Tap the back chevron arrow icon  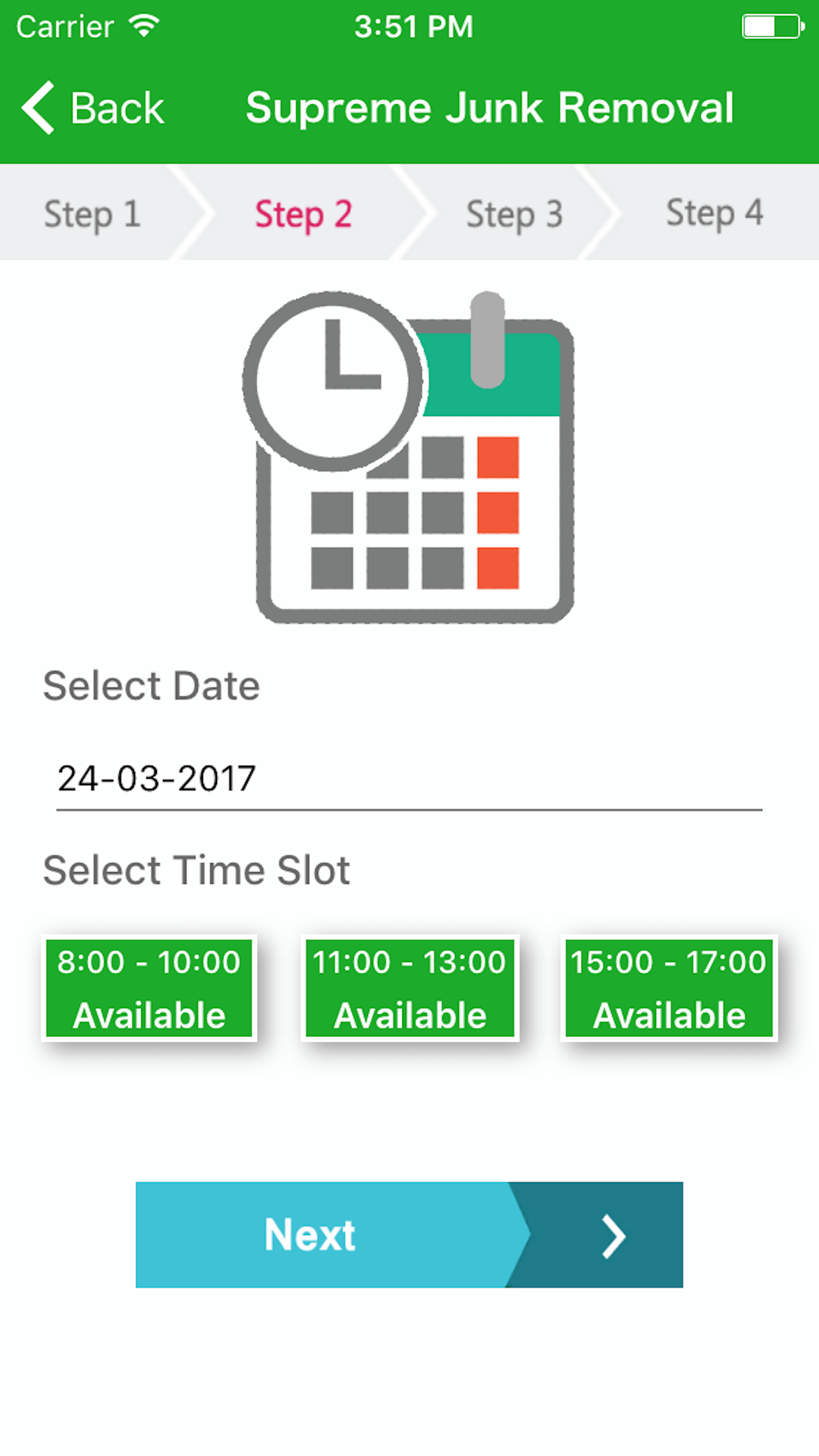(x=38, y=108)
